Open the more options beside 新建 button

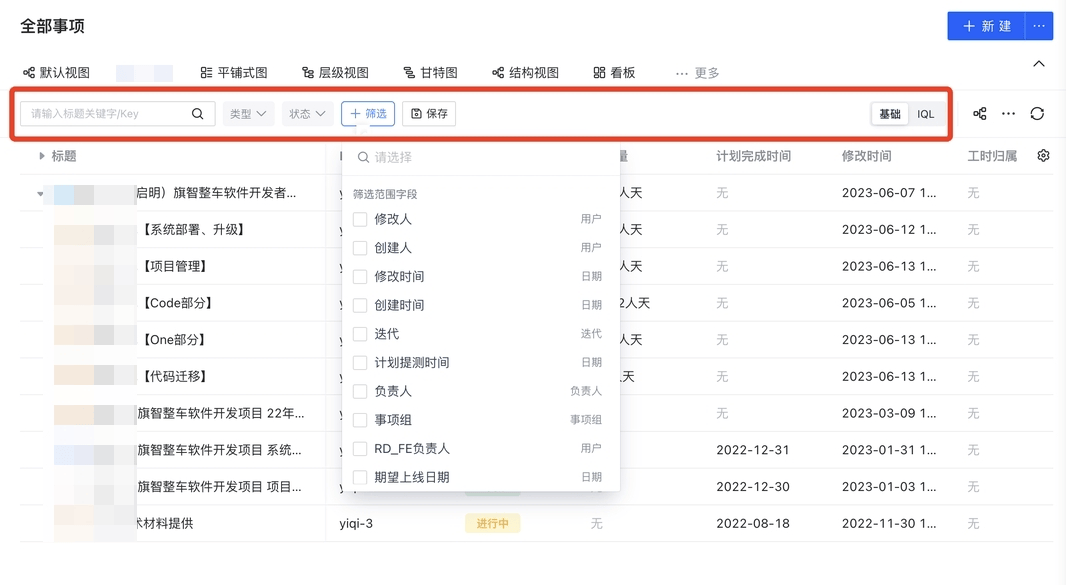tap(1039, 26)
